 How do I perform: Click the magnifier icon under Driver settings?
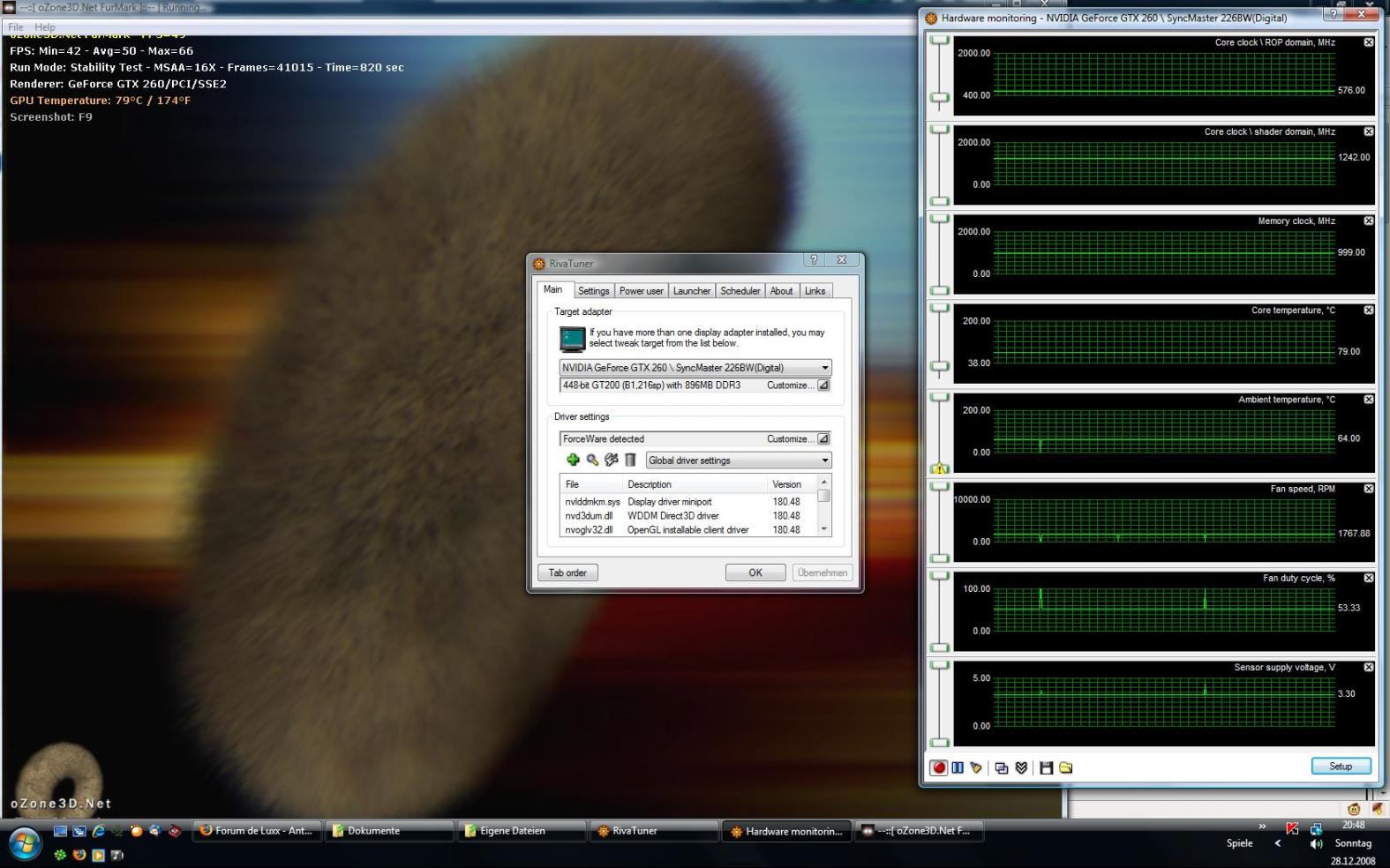tap(592, 460)
